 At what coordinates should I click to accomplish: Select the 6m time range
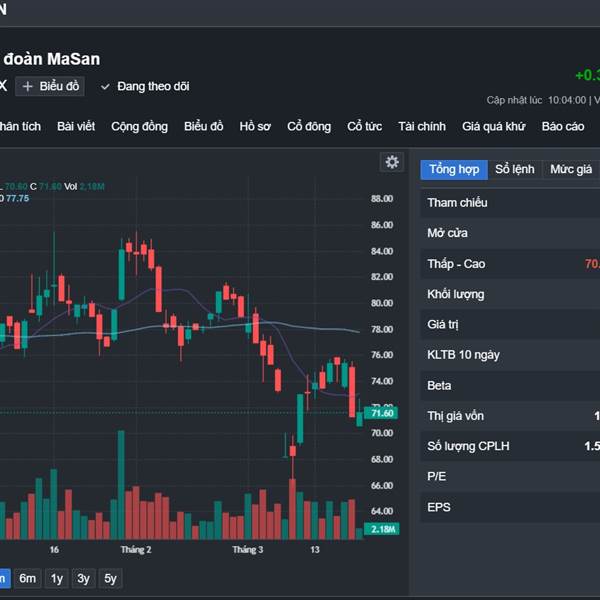pyautogui.click(x=28, y=578)
